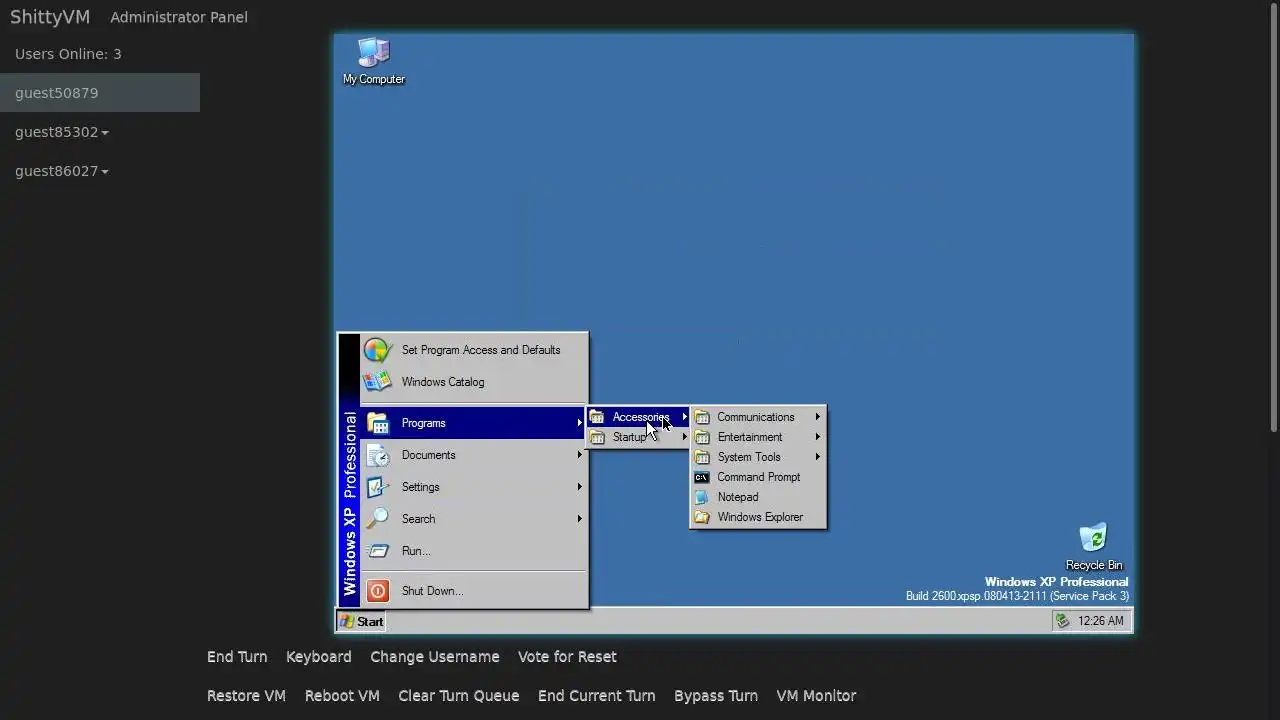Viewport: 1280px width, 720px height.
Task: Expand the guest86027 user dropdown
Action: pyautogui.click(x=104, y=172)
